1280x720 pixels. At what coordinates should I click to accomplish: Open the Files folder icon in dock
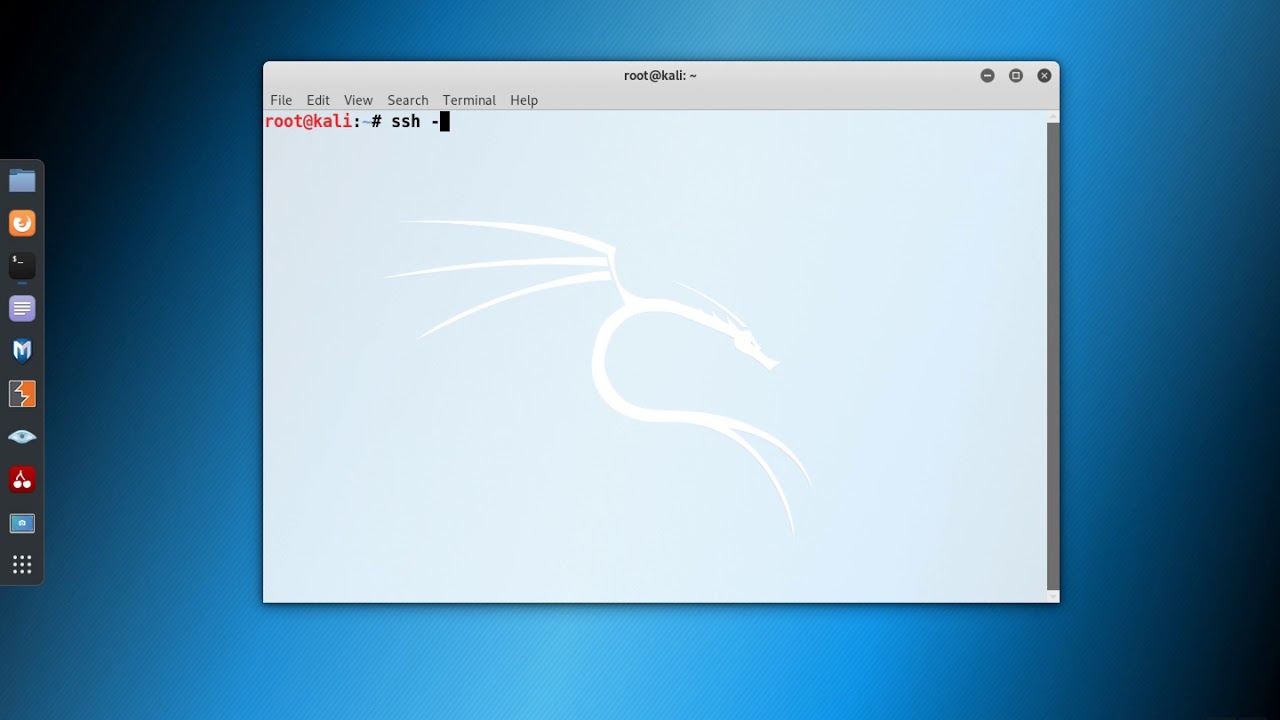tap(22, 180)
